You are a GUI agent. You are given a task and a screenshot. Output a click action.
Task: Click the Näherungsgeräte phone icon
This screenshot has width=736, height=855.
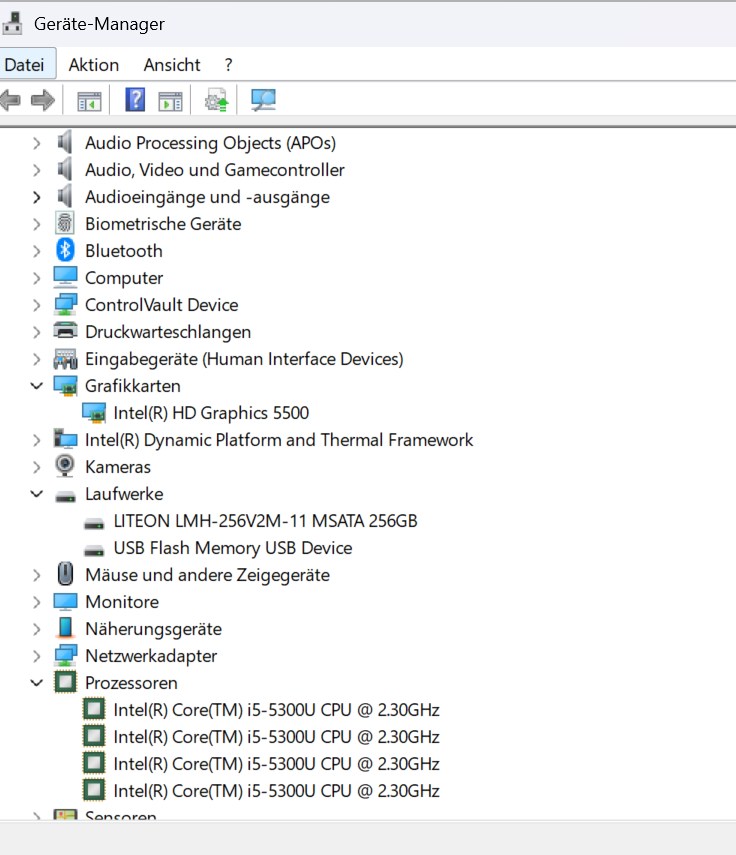click(x=65, y=628)
